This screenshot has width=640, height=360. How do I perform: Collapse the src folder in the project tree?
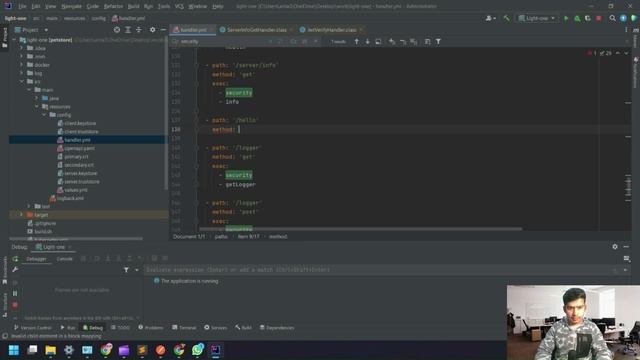click(x=22, y=82)
